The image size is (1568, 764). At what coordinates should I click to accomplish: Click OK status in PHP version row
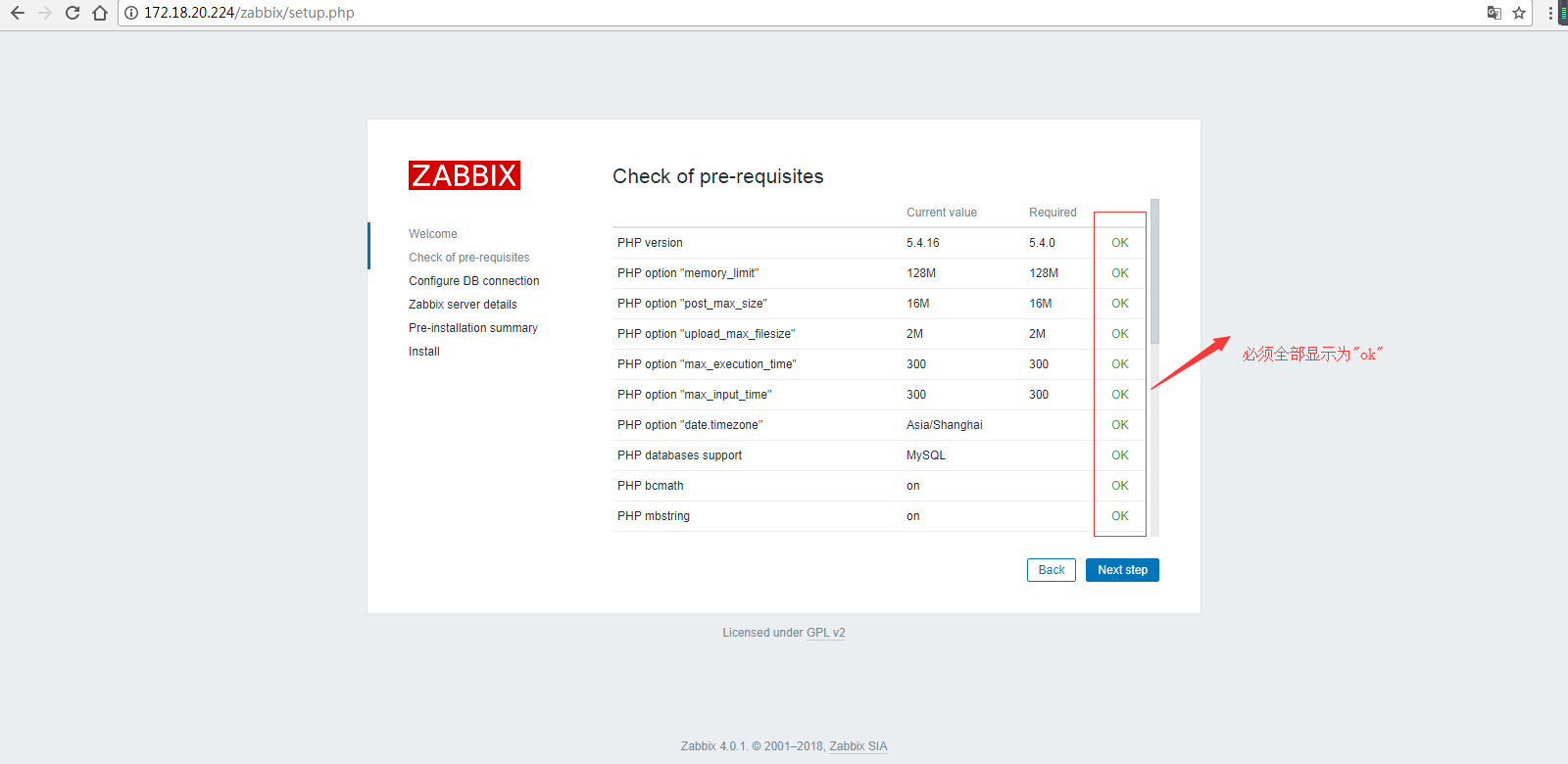[x=1120, y=243]
